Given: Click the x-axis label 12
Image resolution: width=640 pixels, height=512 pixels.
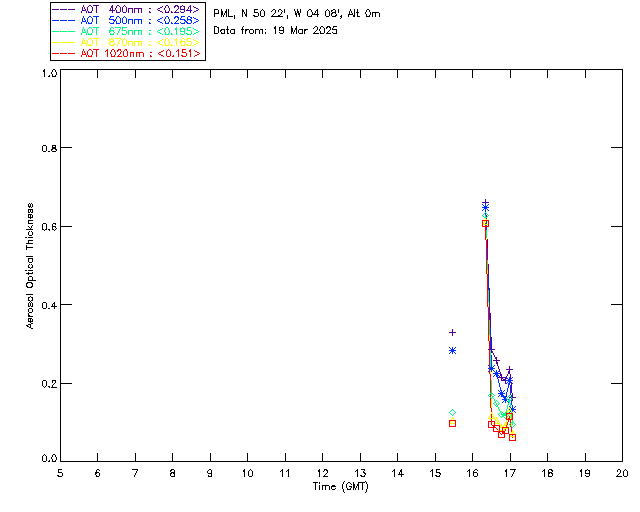Looking at the screenshot, I should [322, 473].
